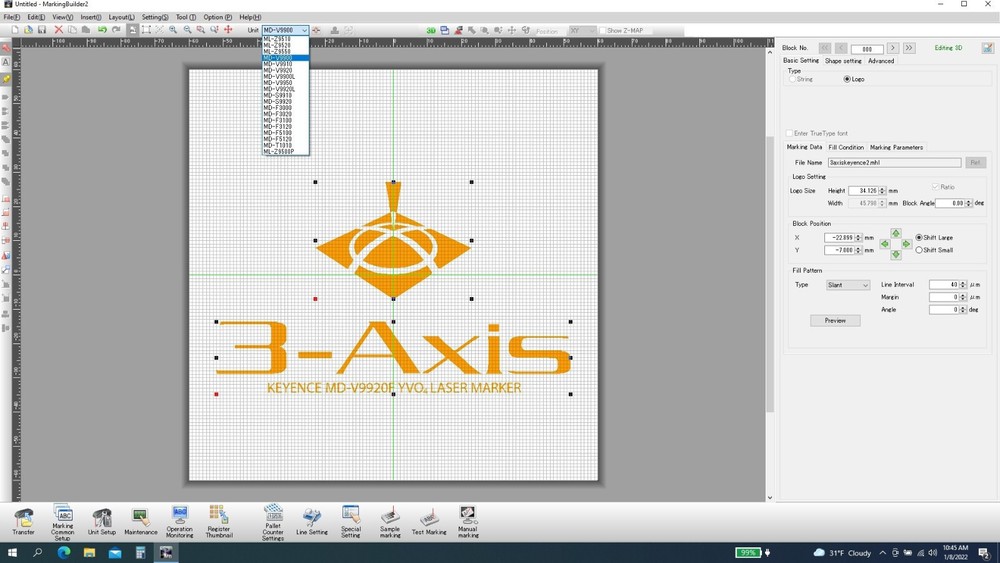Create a new file from toolbar
This screenshot has width=1000, height=563.
[x=15, y=30]
